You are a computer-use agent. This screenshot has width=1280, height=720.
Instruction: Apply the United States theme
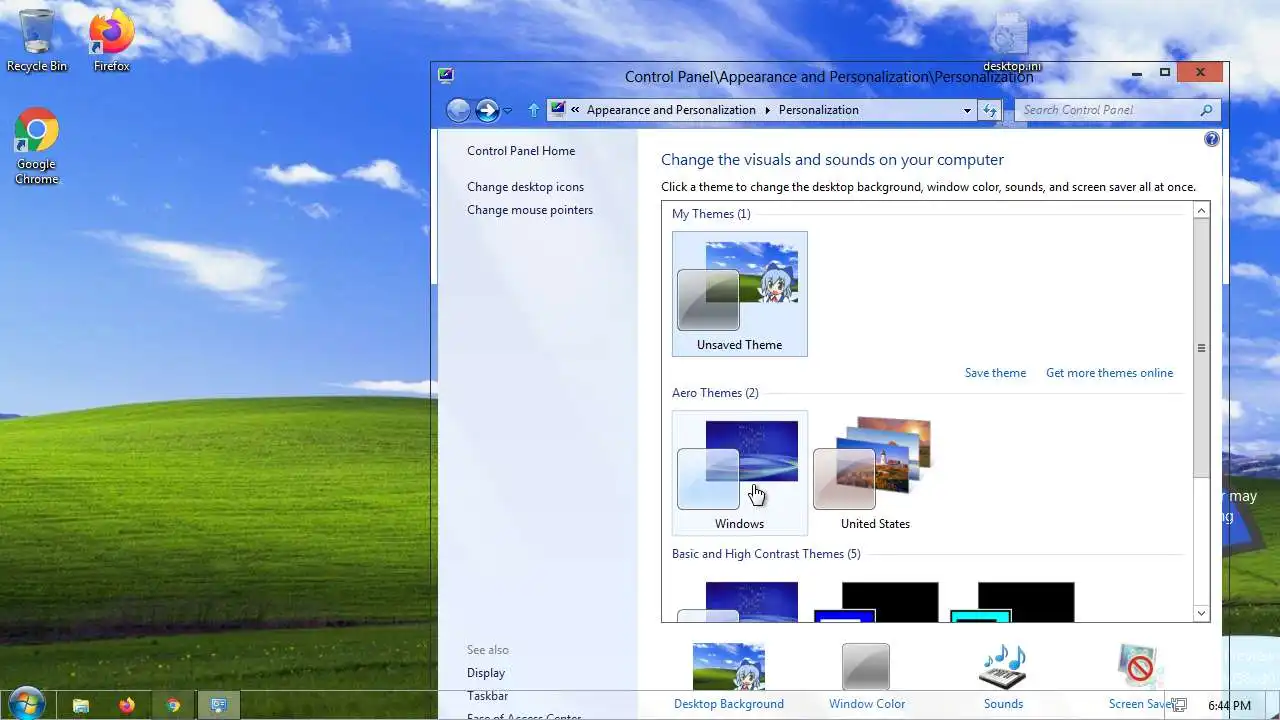click(x=875, y=473)
